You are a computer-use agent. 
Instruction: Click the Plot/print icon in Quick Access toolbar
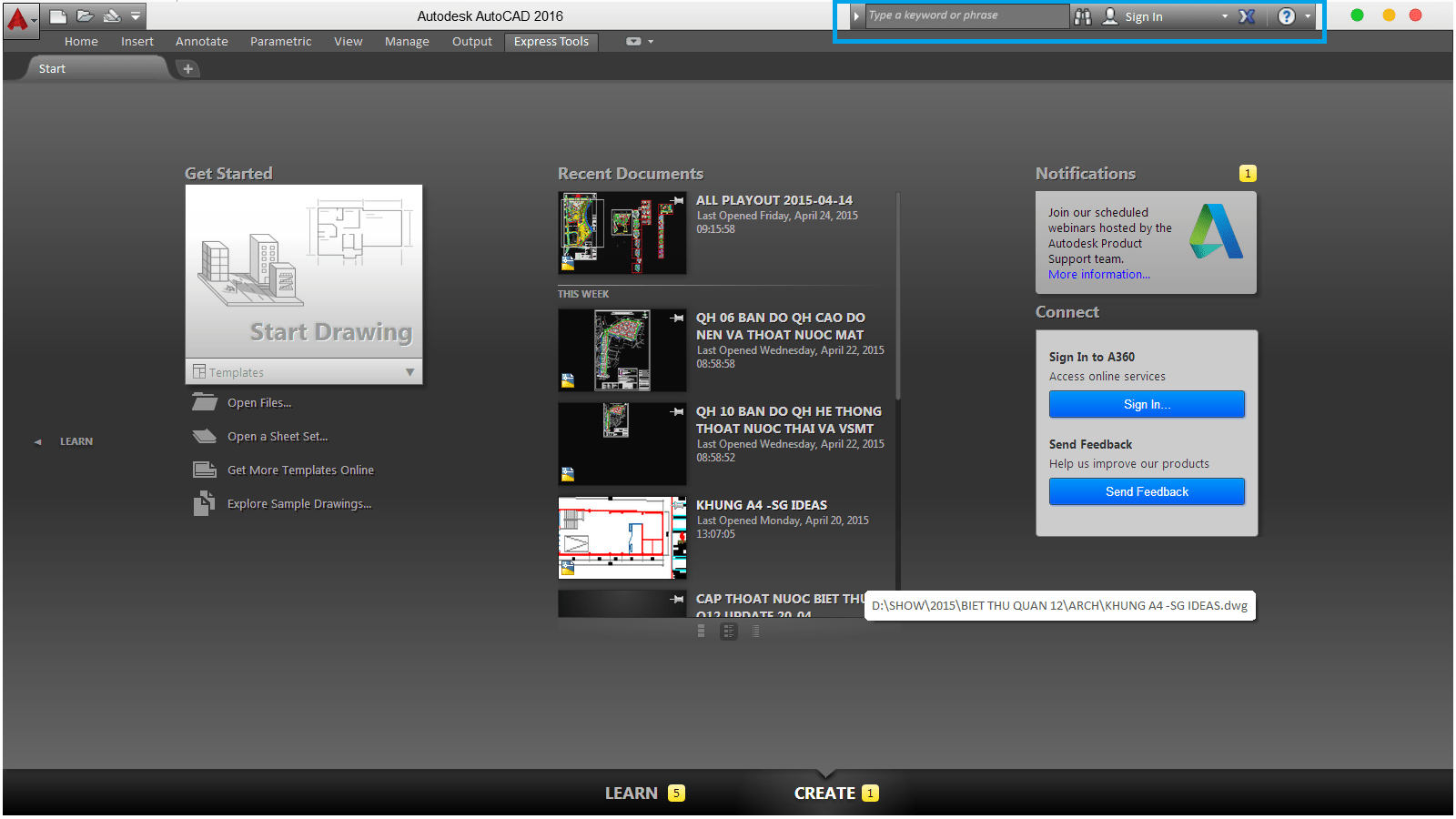tap(112, 15)
